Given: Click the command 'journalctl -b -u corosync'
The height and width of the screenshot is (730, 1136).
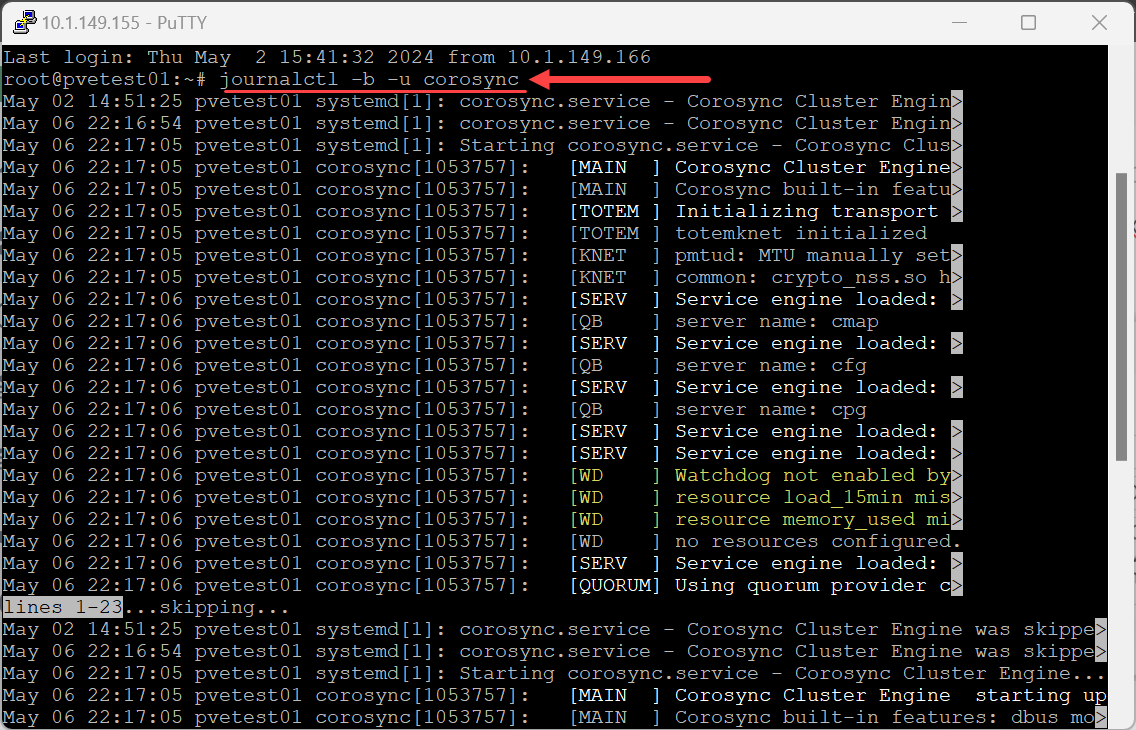Looking at the screenshot, I should coord(370,79).
